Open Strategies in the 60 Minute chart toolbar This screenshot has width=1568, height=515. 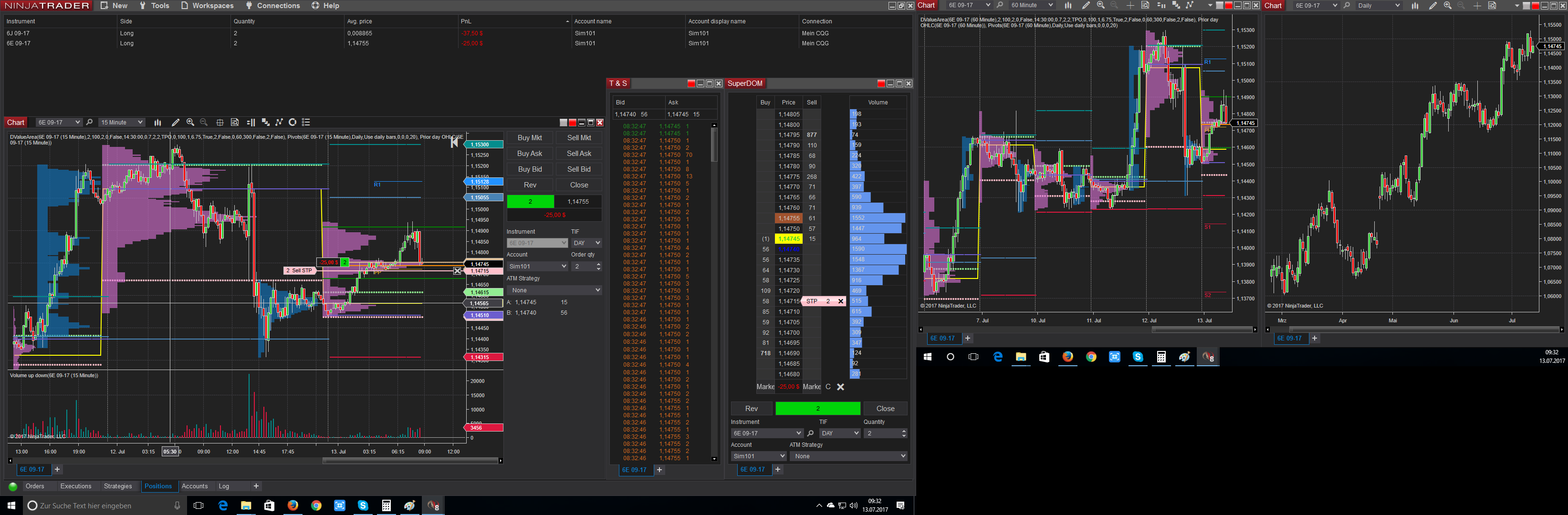[x=1190, y=5]
